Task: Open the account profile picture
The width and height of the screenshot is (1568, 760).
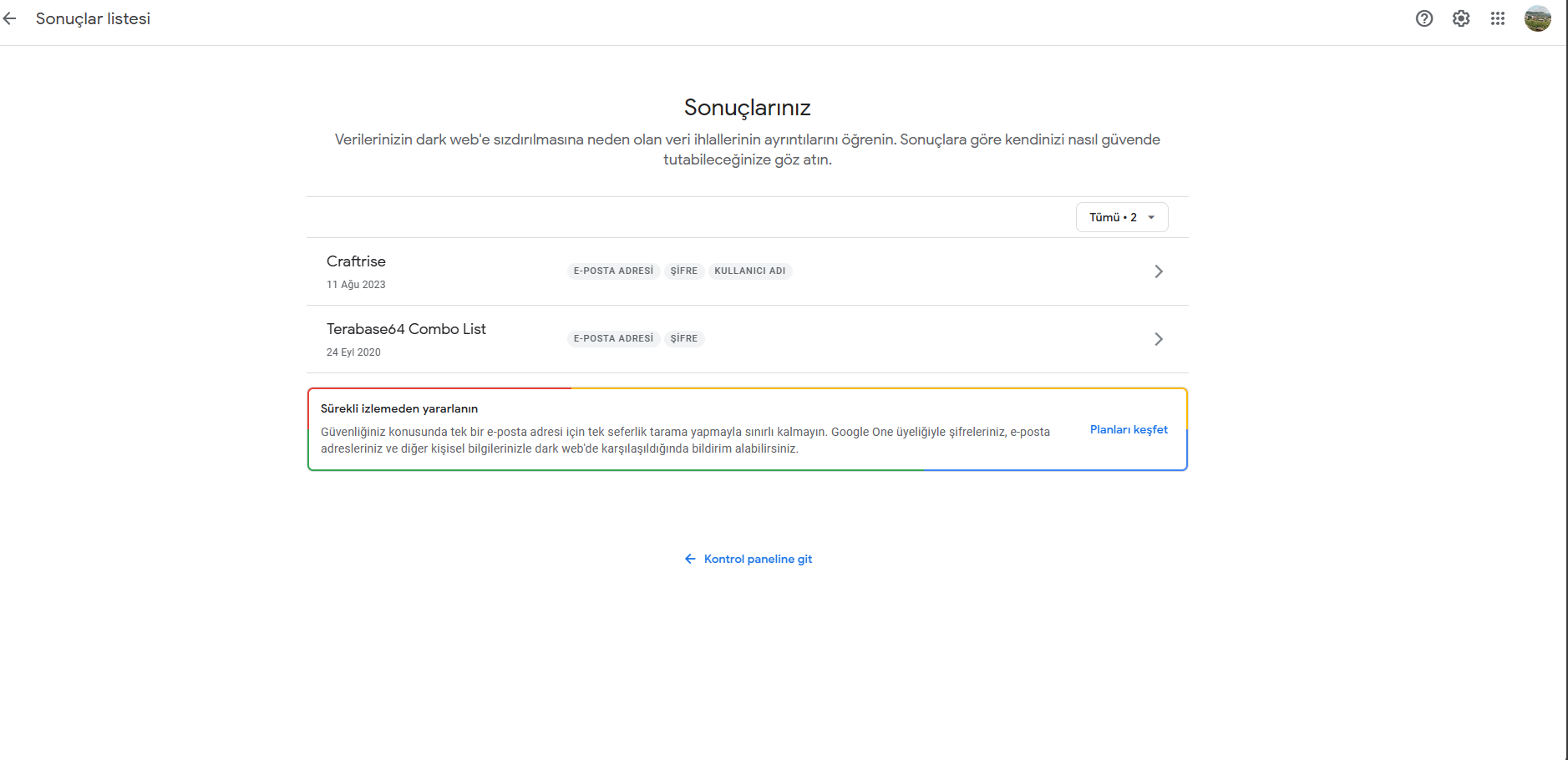Action: tap(1538, 18)
